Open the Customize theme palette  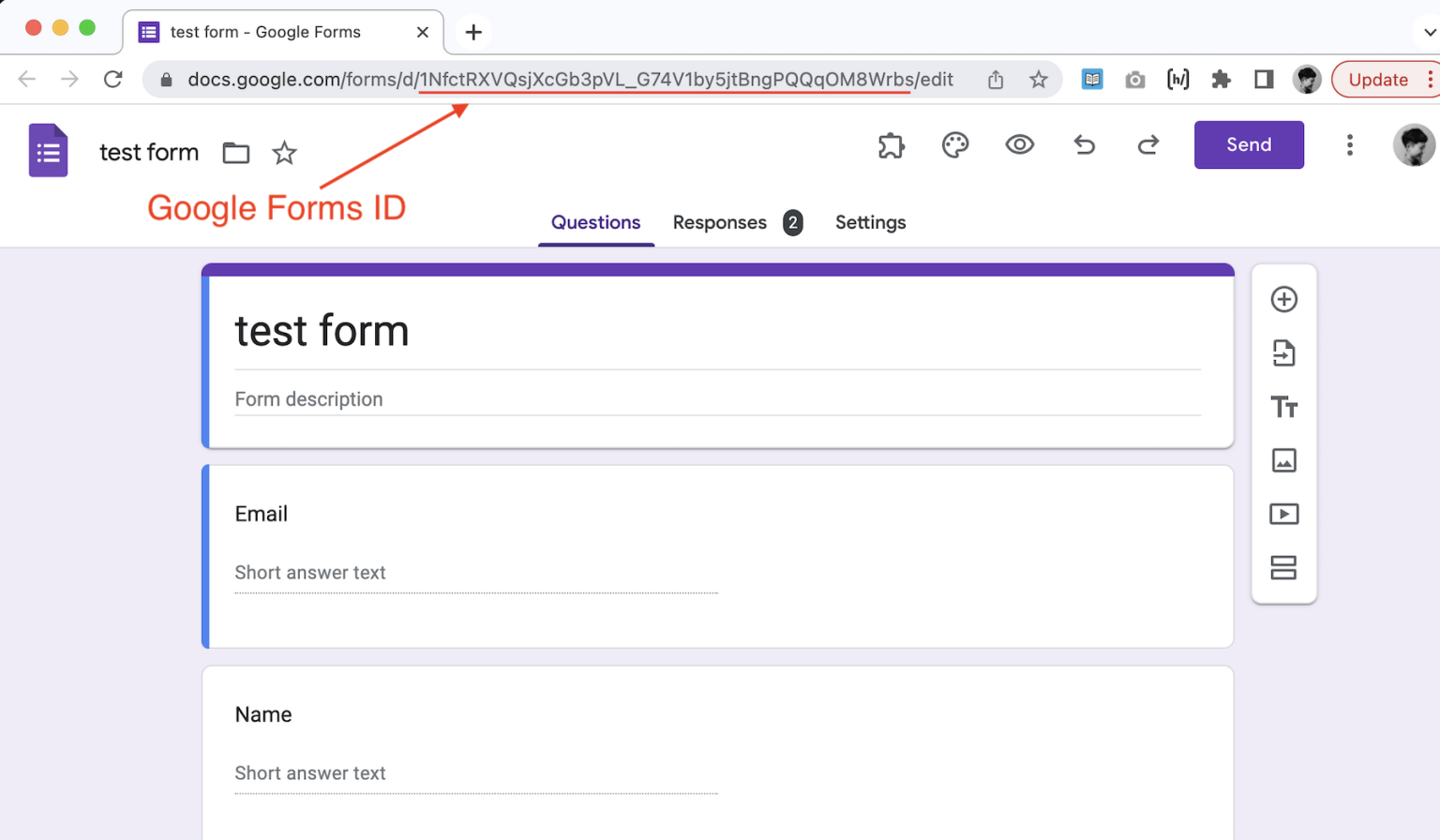(x=955, y=144)
